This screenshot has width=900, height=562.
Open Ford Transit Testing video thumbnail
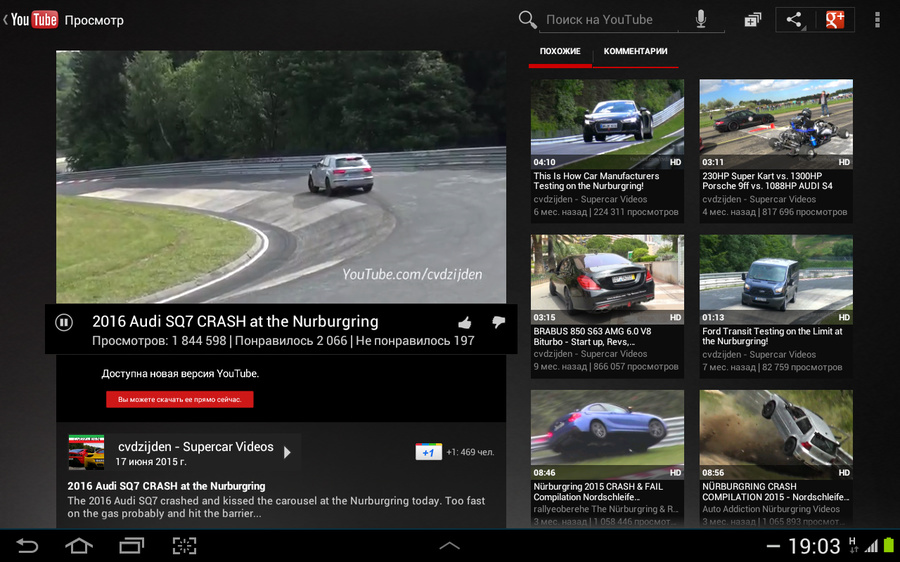(x=776, y=279)
